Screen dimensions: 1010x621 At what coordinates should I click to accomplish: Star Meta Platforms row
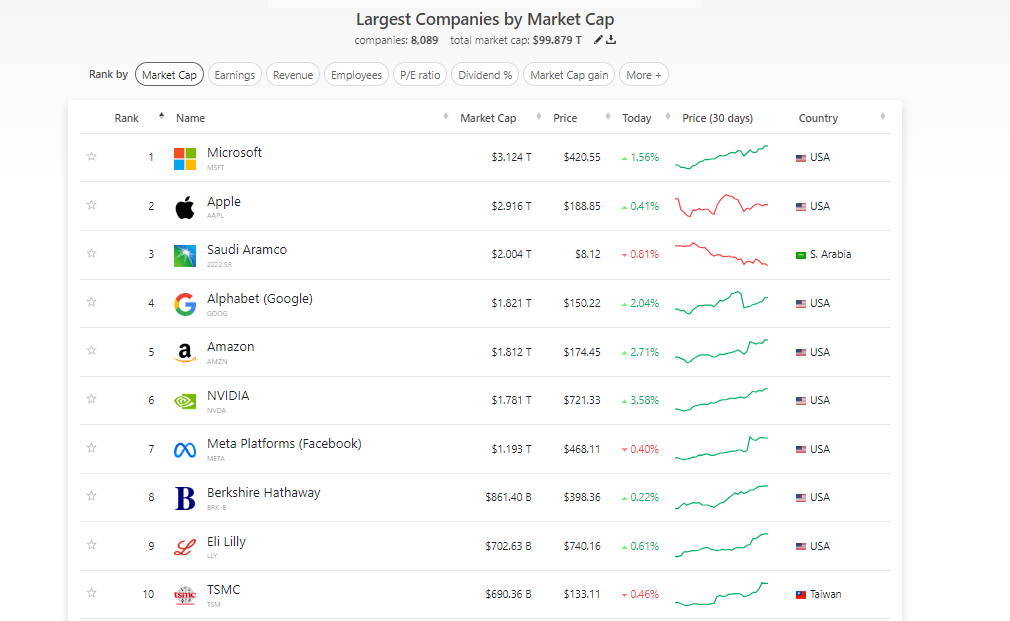(91, 447)
